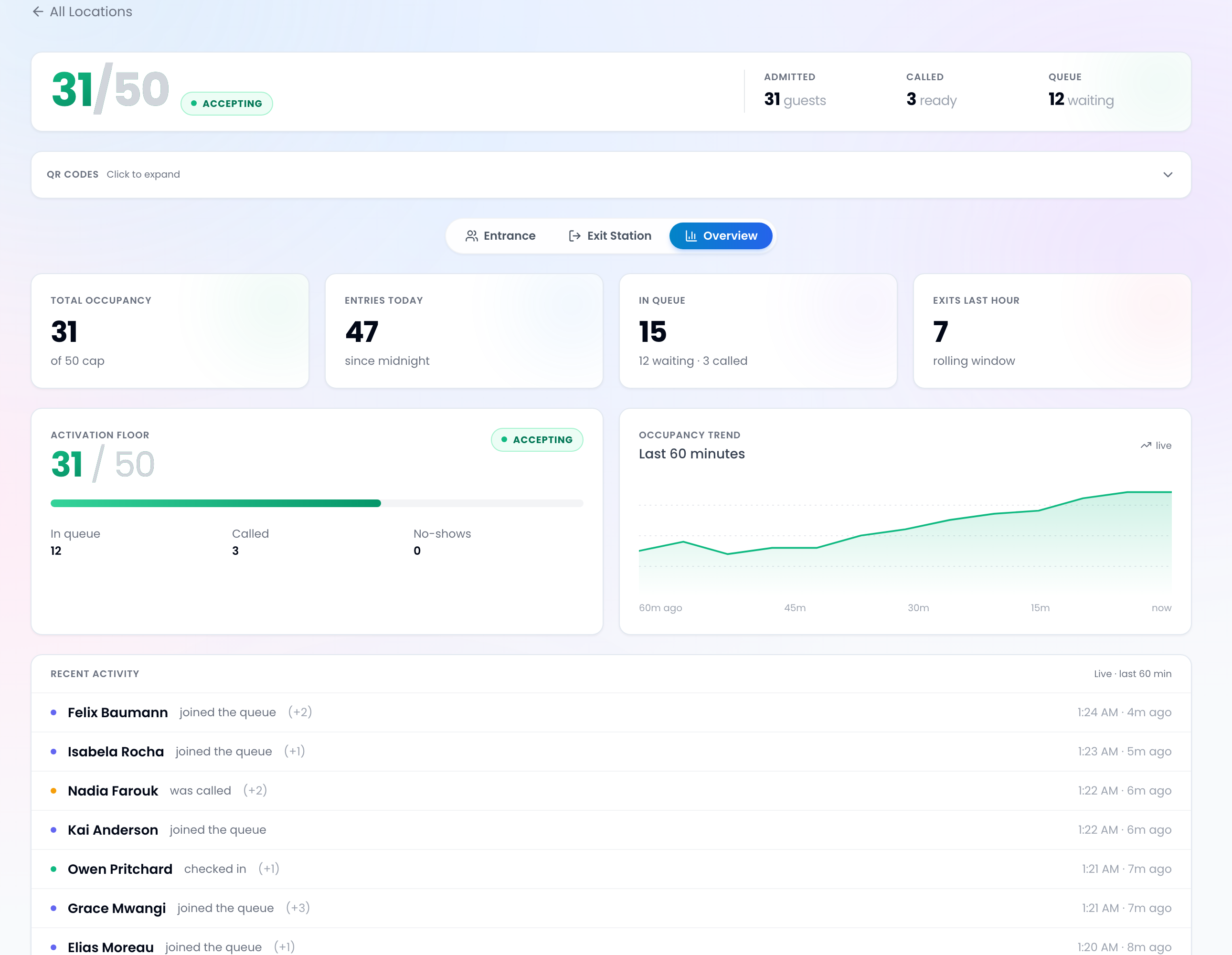Click the Called value 3 in Activation Floor

(235, 551)
